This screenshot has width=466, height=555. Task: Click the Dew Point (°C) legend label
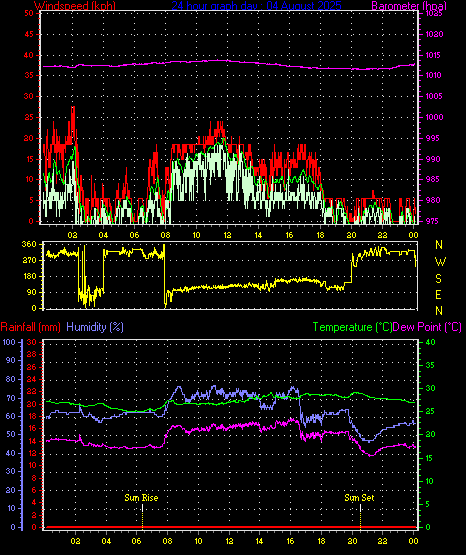(x=427, y=327)
